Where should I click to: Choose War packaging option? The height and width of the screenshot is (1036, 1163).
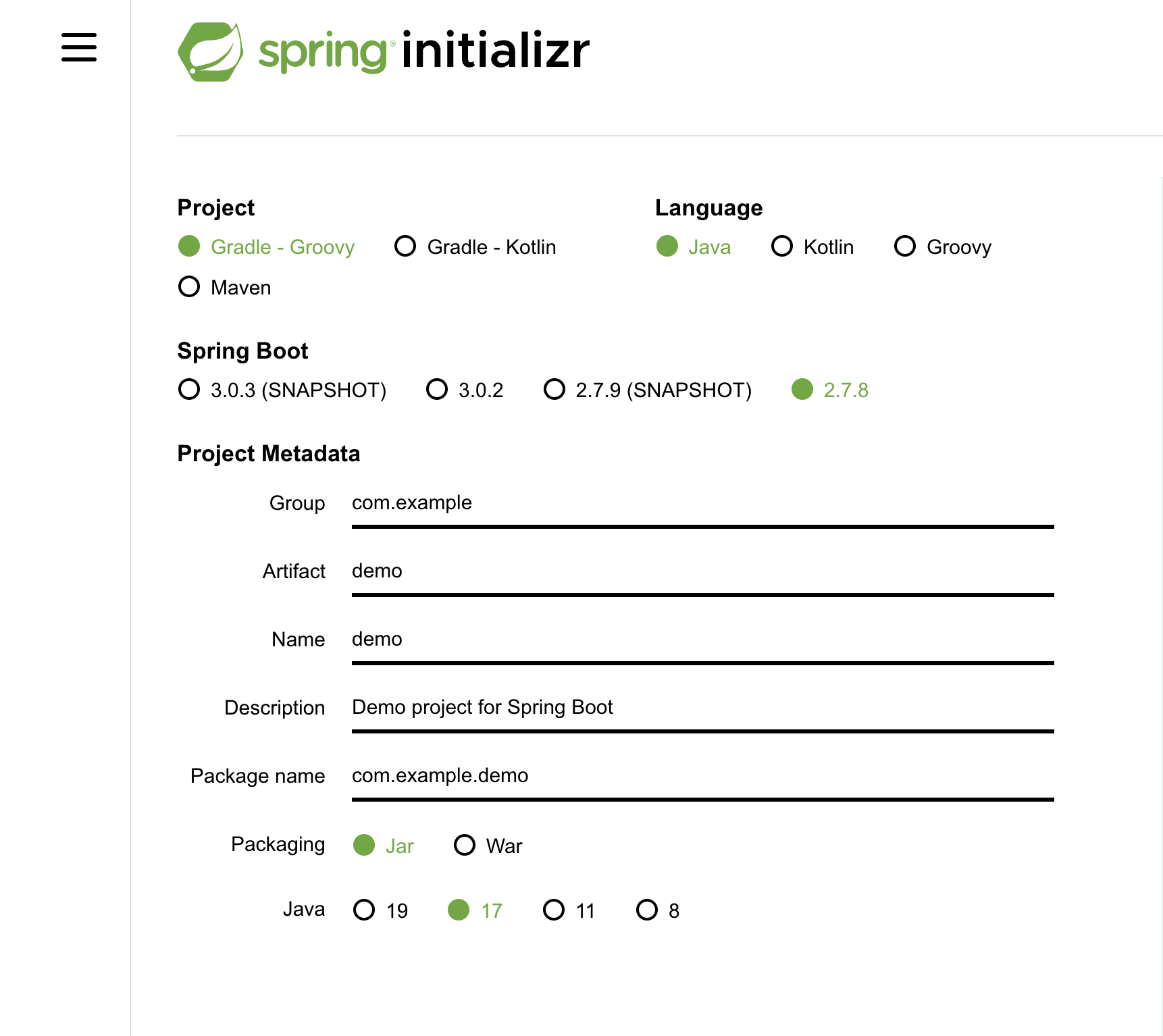point(488,846)
